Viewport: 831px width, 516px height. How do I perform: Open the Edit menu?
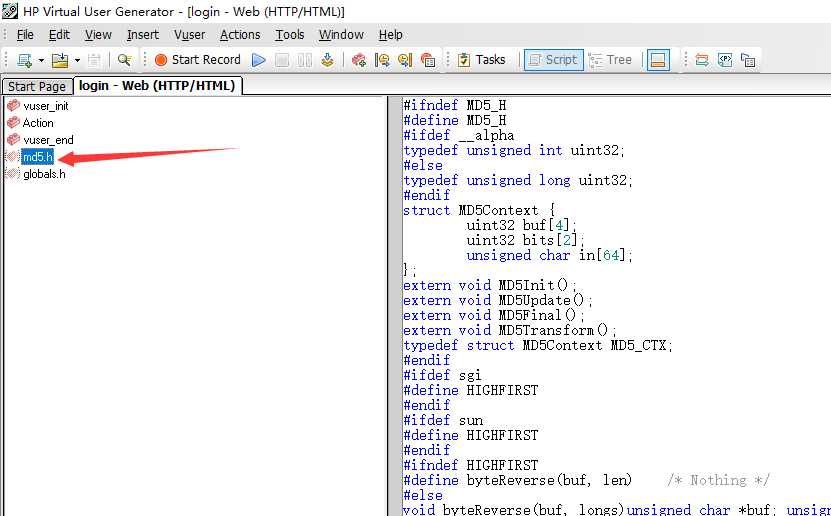click(x=59, y=35)
